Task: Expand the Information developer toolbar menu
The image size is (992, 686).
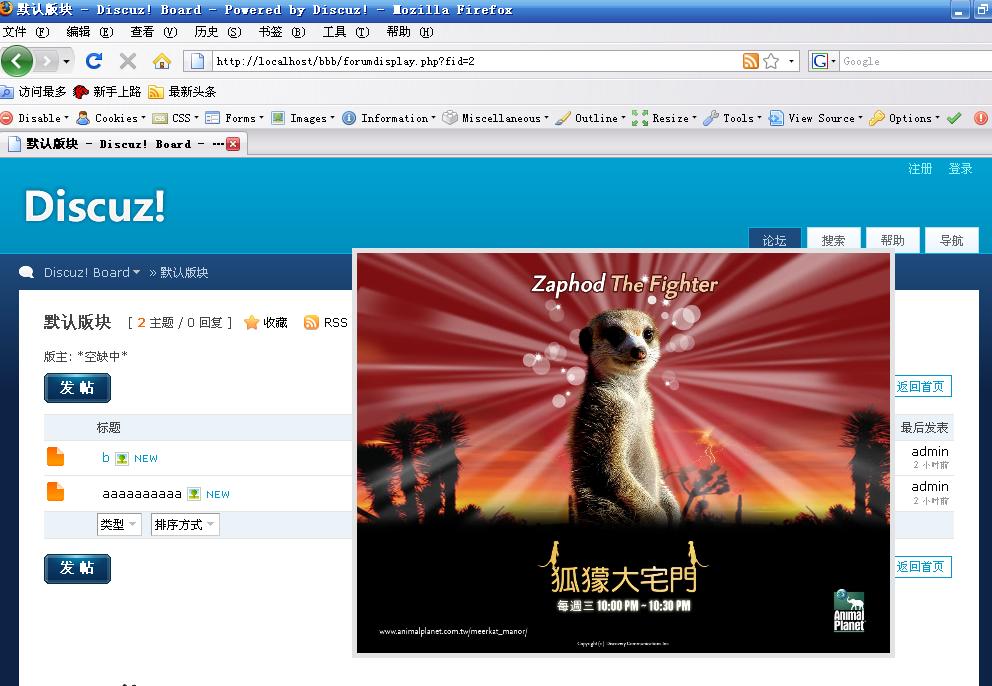Action: tap(389, 118)
